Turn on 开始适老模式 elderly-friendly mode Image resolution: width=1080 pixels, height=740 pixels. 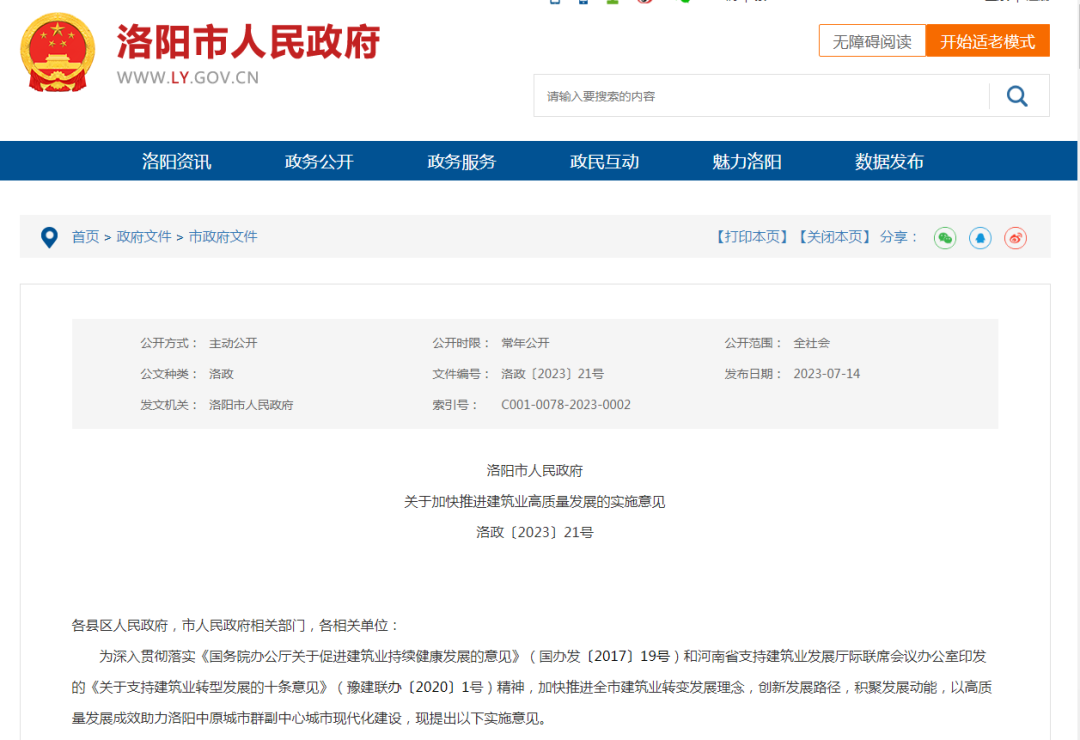(988, 41)
